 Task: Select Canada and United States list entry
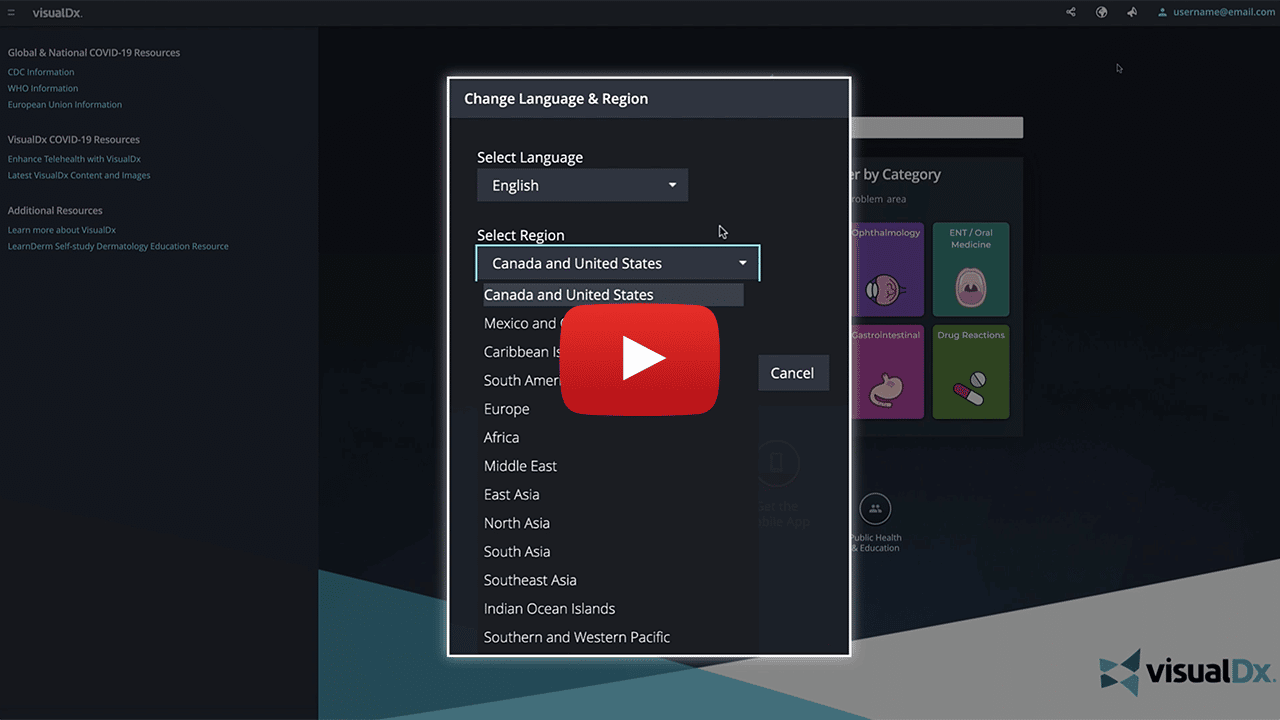(x=568, y=294)
